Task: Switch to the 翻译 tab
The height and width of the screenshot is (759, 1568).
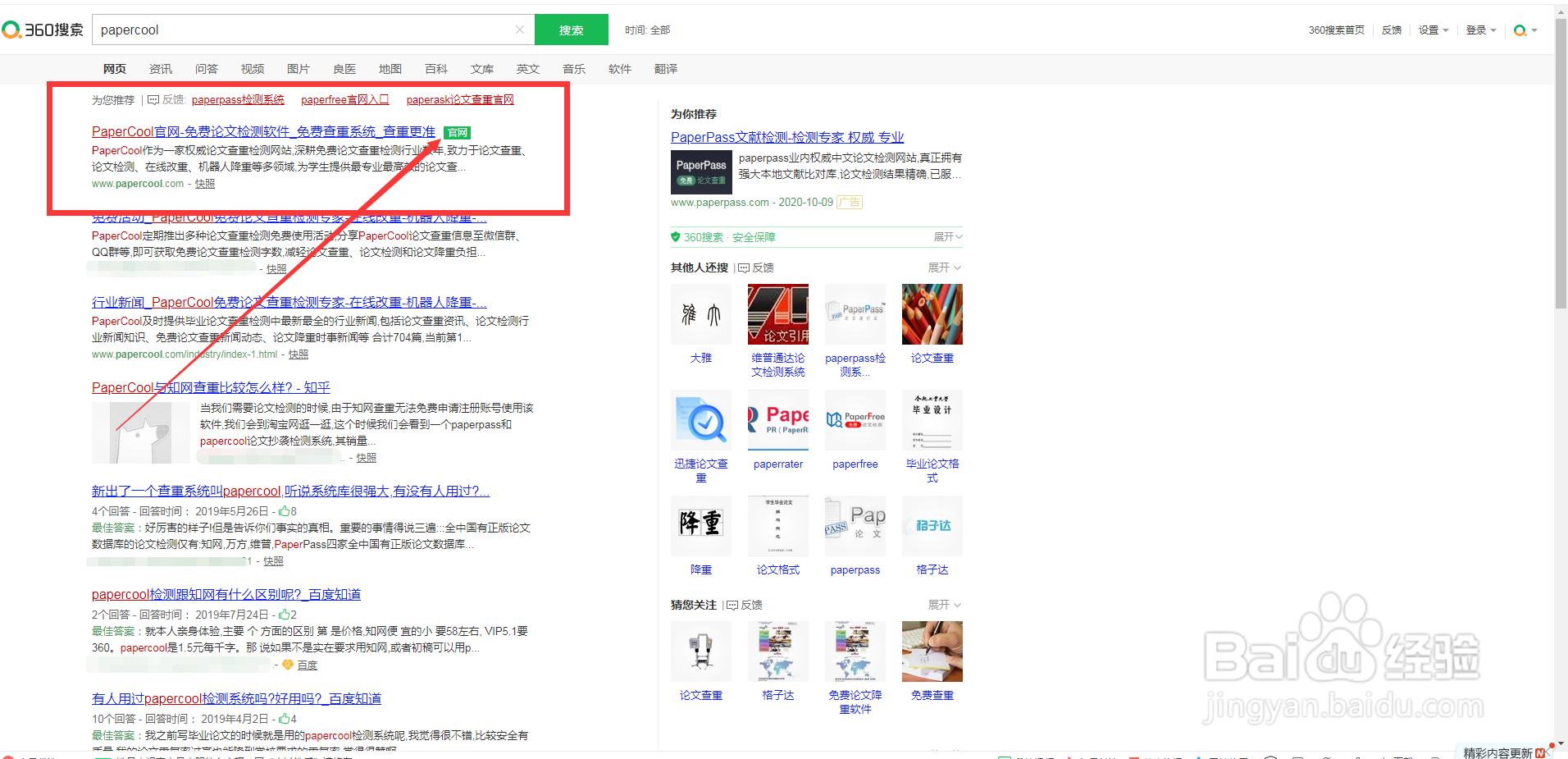Action: click(666, 69)
